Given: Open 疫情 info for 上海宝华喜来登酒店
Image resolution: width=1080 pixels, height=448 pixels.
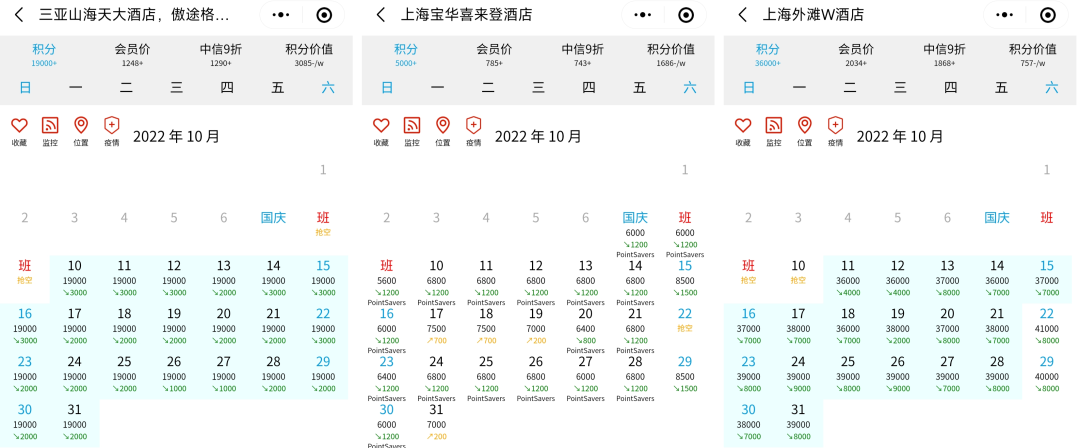Looking at the screenshot, I should (473, 131).
